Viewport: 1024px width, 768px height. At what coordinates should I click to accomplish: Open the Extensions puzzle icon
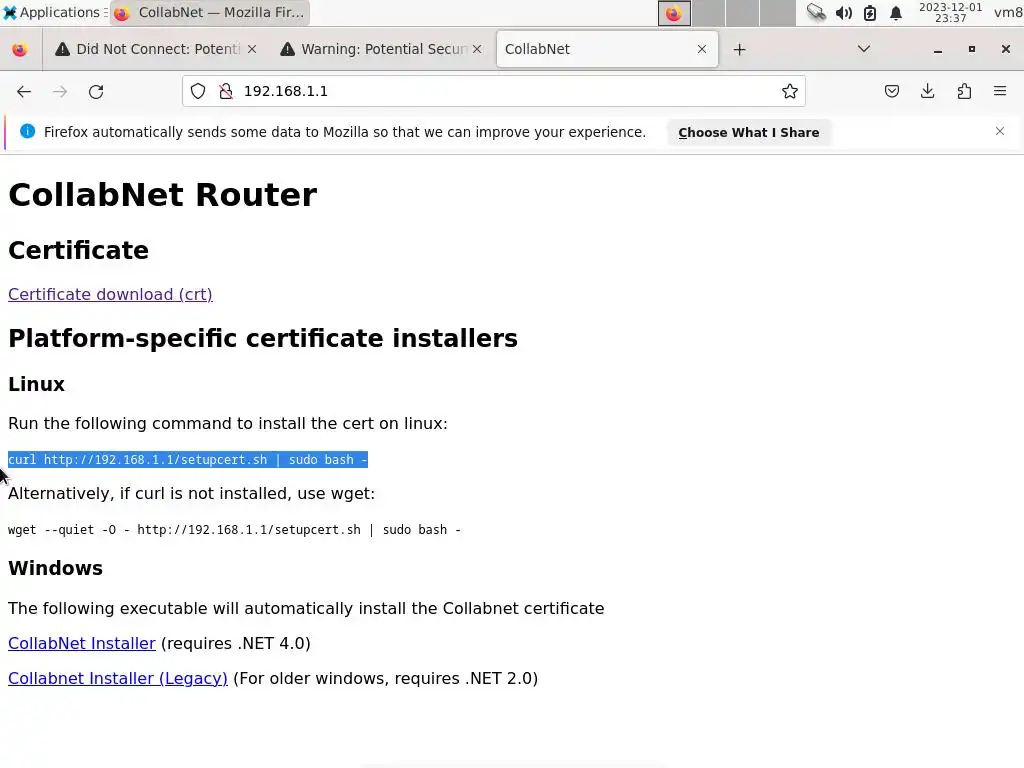964,91
